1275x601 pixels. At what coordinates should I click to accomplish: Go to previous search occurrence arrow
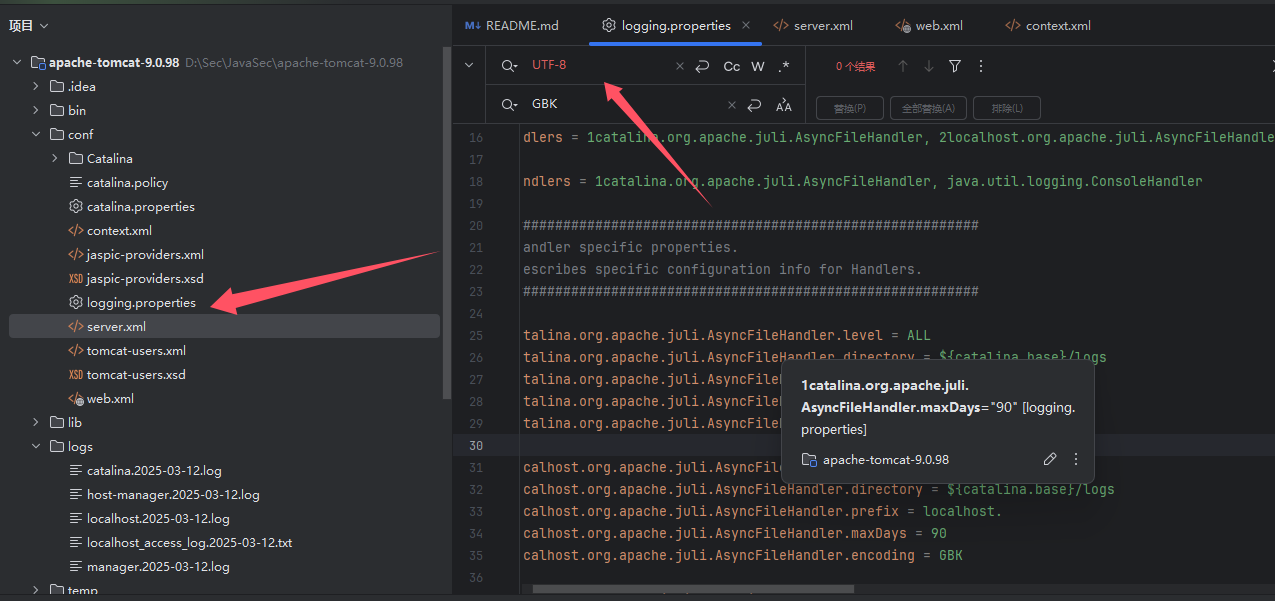tap(903, 66)
